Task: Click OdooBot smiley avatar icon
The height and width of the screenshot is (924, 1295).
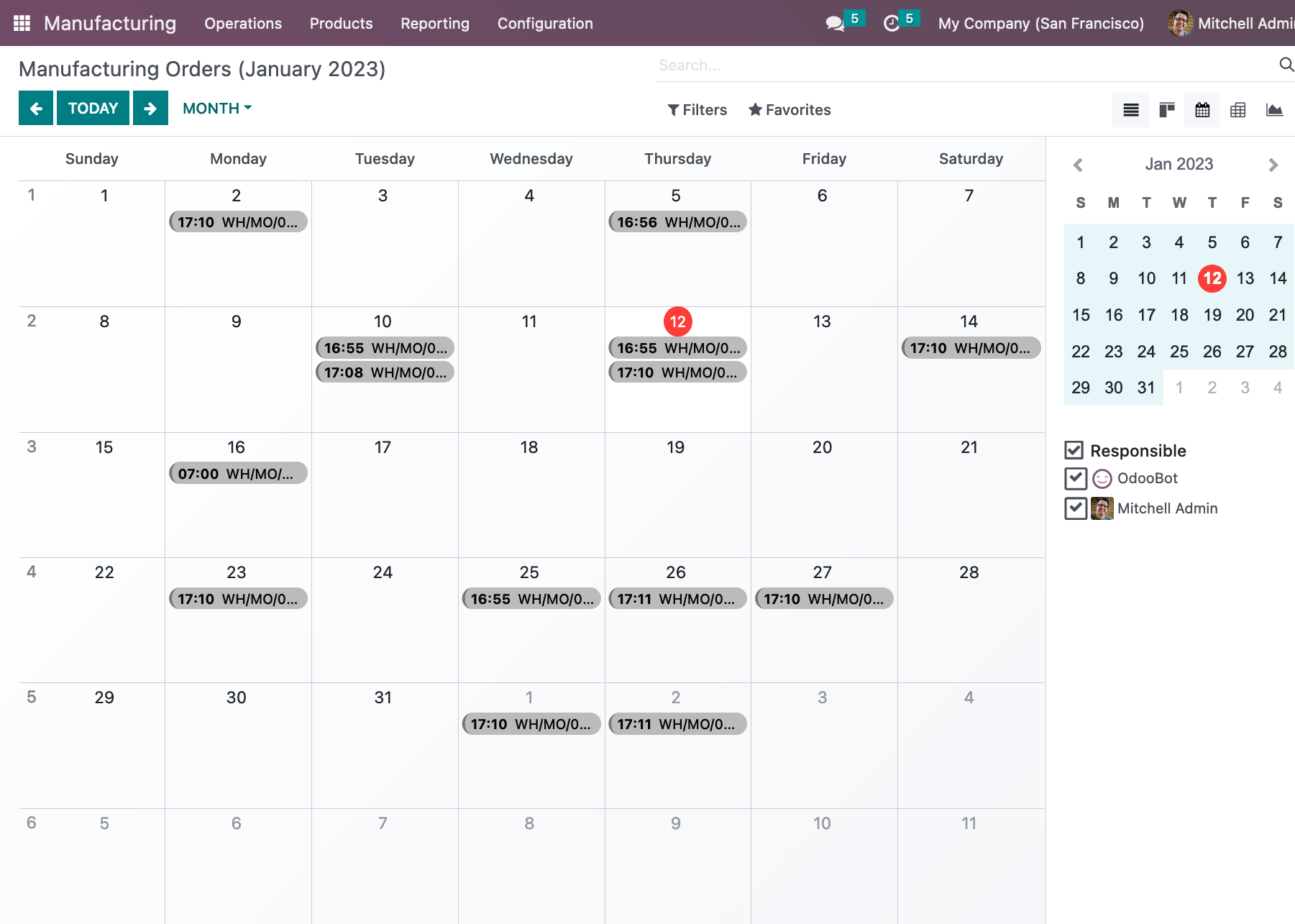Action: pyautogui.click(x=1102, y=479)
